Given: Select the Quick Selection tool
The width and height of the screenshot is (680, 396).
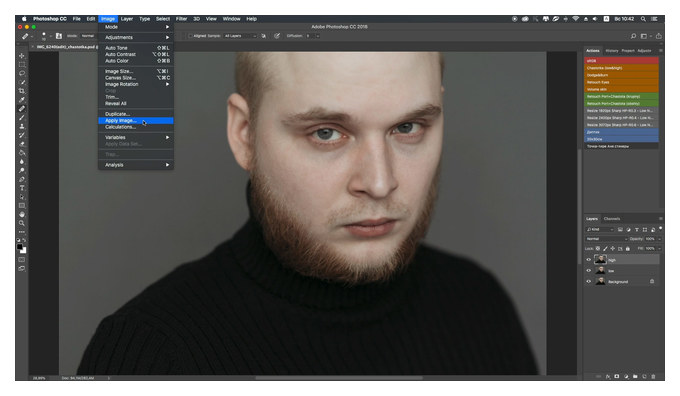Looking at the screenshot, I should pos(22,82).
